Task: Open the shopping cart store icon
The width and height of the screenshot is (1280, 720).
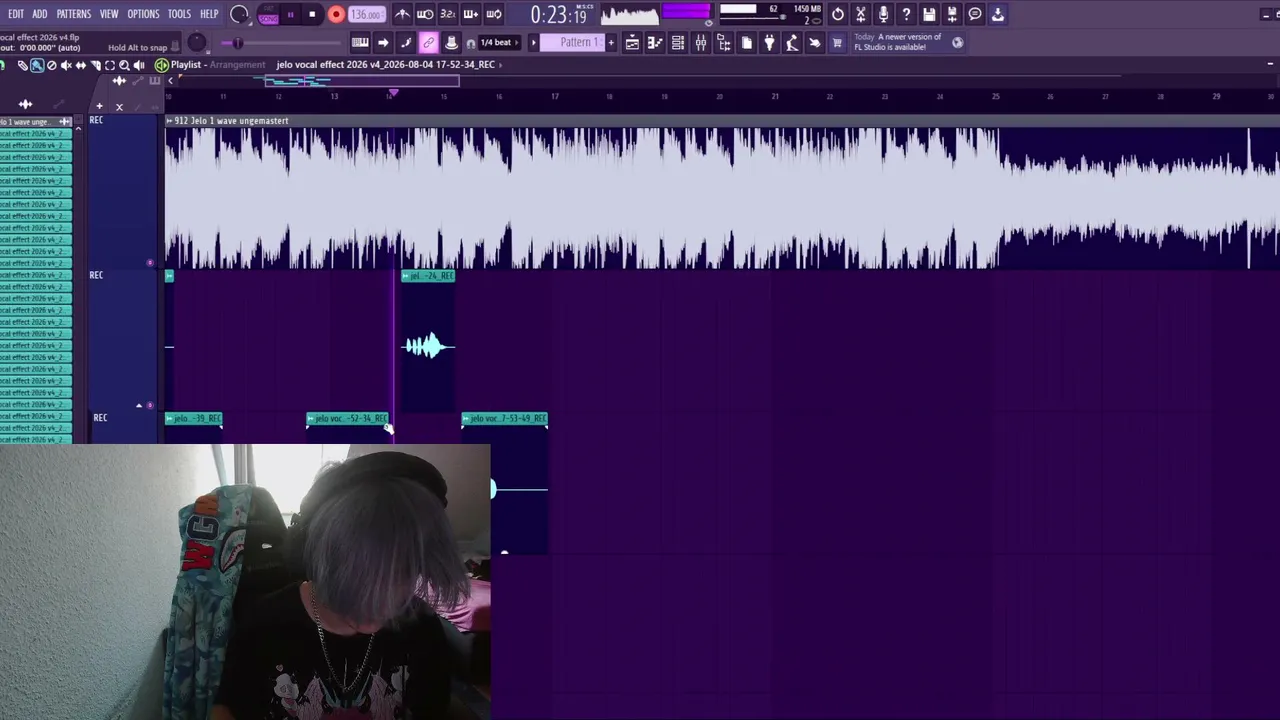Action: click(837, 43)
